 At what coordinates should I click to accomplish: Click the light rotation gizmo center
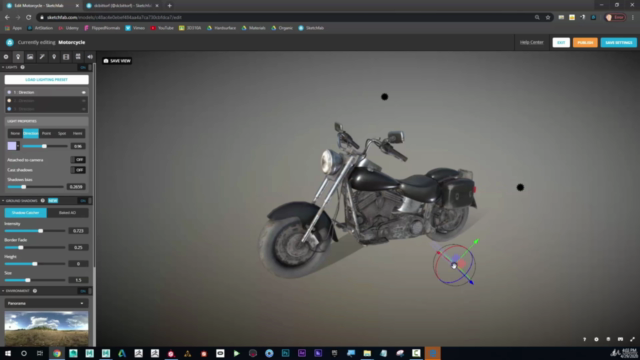454,266
